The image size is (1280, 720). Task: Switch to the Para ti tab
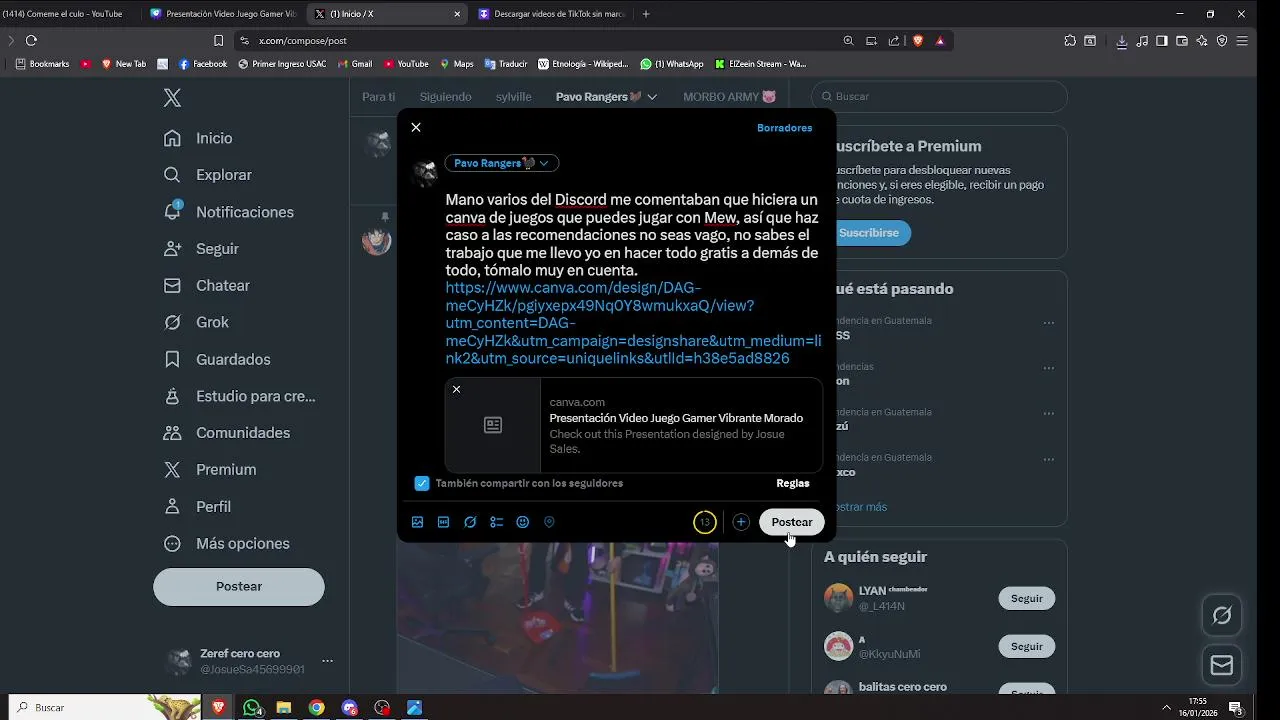click(x=379, y=97)
